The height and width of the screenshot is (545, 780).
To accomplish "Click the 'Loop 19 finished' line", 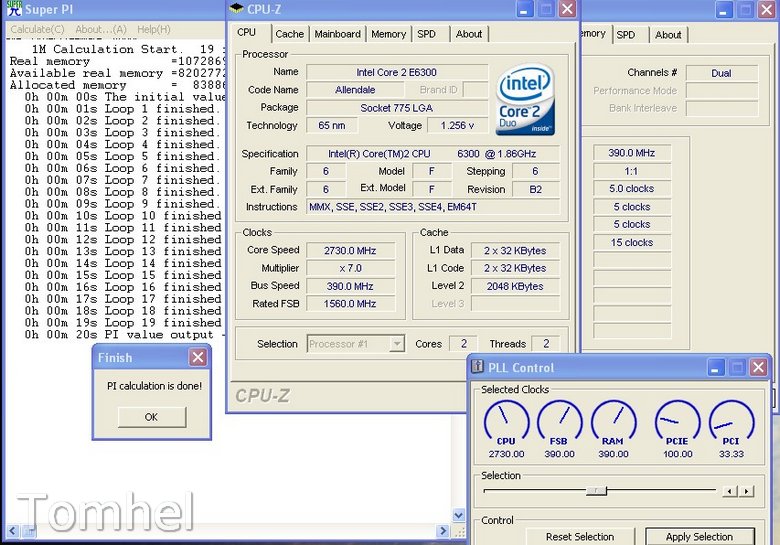I will click(x=123, y=323).
